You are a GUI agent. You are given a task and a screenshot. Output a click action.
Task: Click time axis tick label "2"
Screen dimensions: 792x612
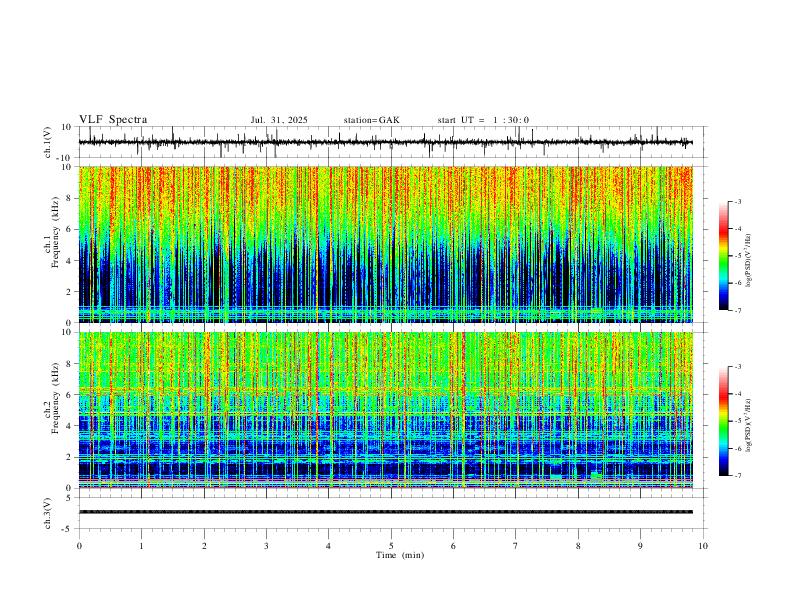tap(204, 546)
